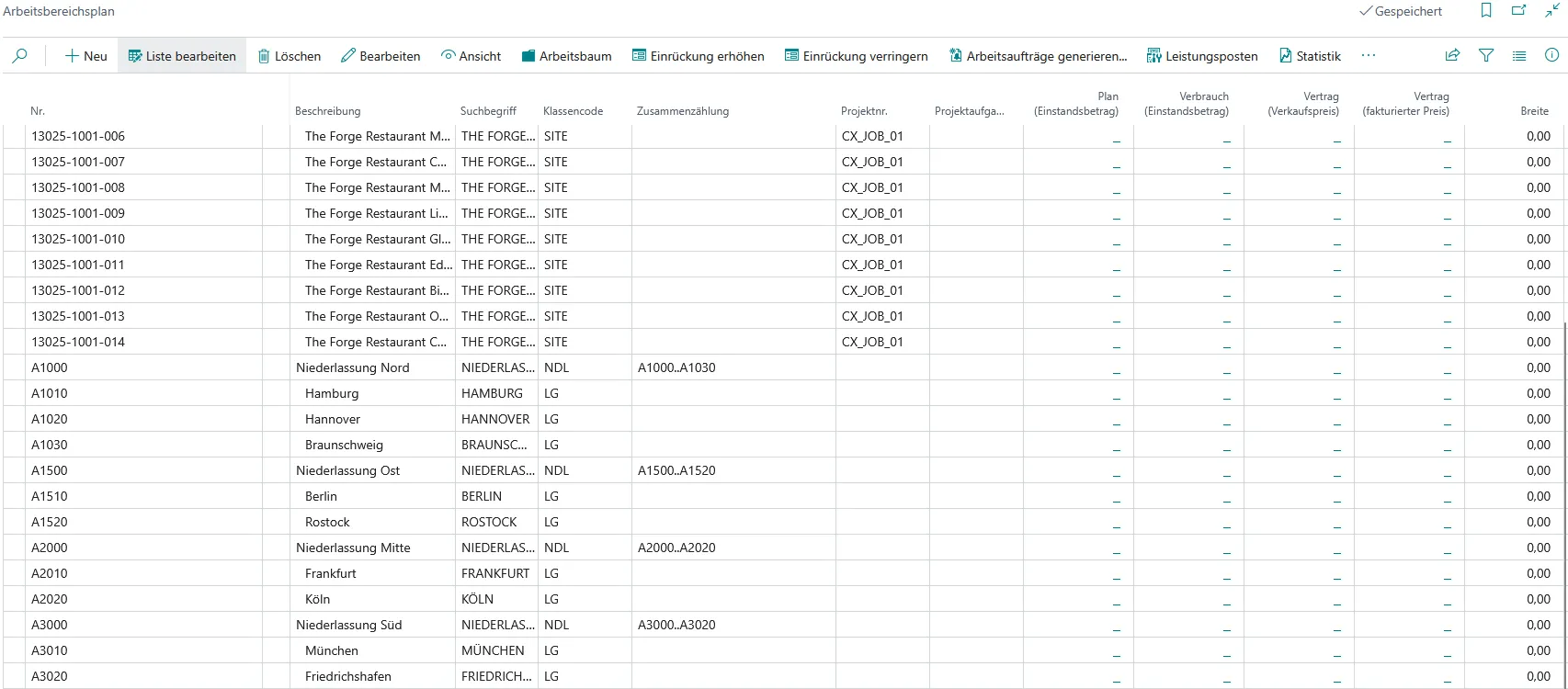This screenshot has height=689, width=1568.
Task: Toggle Liste bearbeiten mode
Action: 182,56
